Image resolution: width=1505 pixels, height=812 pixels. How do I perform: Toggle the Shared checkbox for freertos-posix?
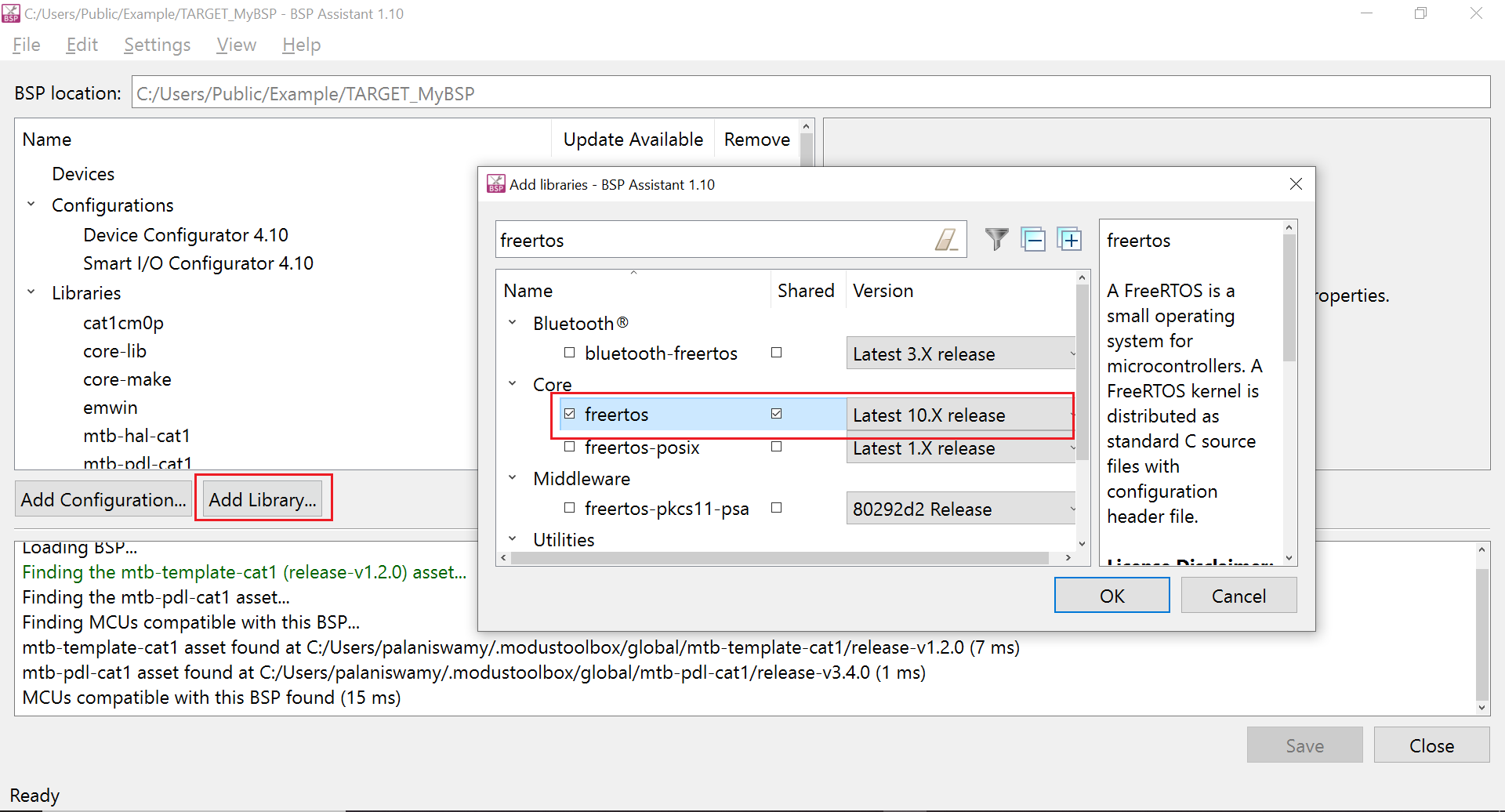(776, 447)
